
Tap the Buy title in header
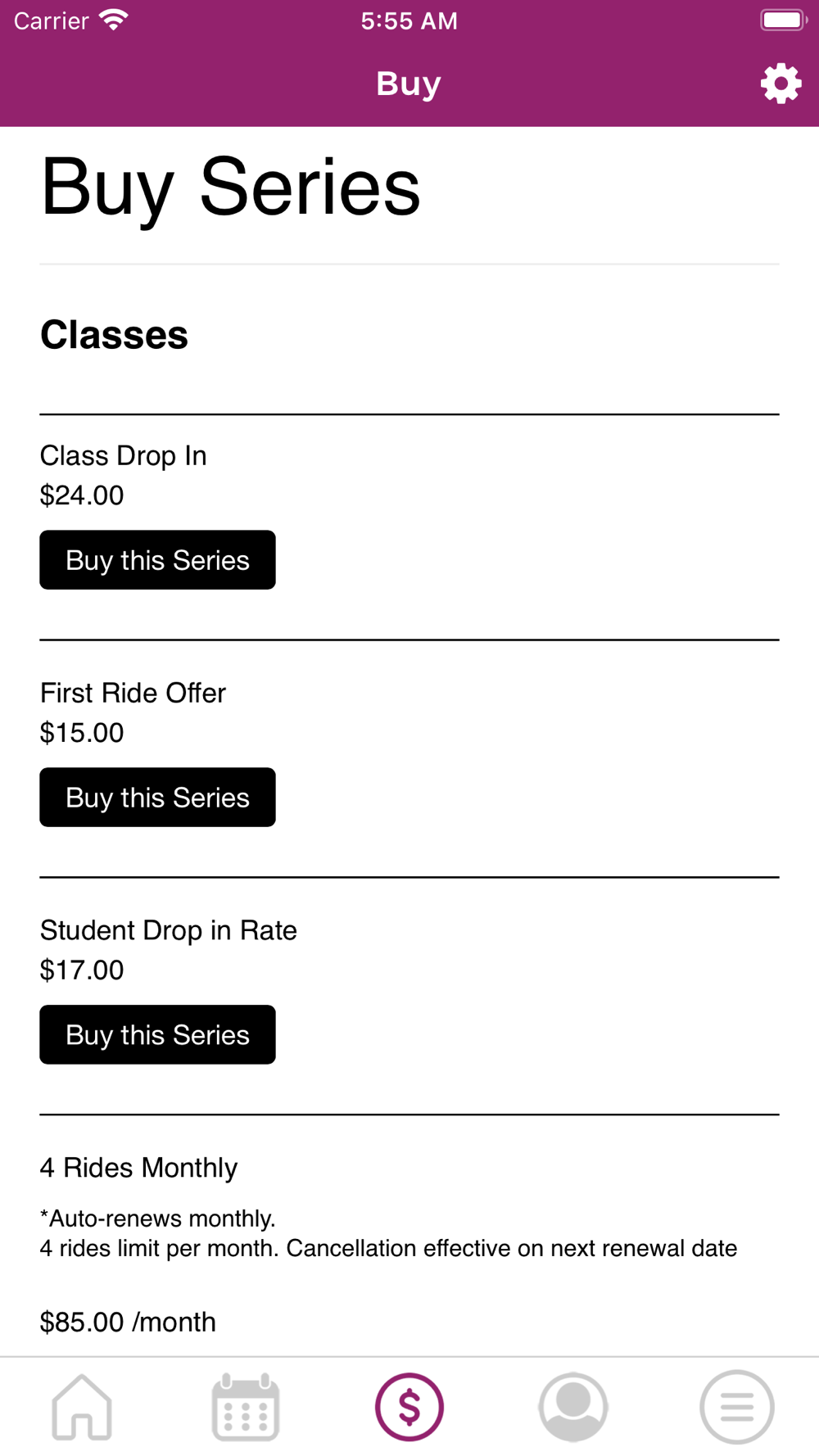pyautogui.click(x=409, y=84)
